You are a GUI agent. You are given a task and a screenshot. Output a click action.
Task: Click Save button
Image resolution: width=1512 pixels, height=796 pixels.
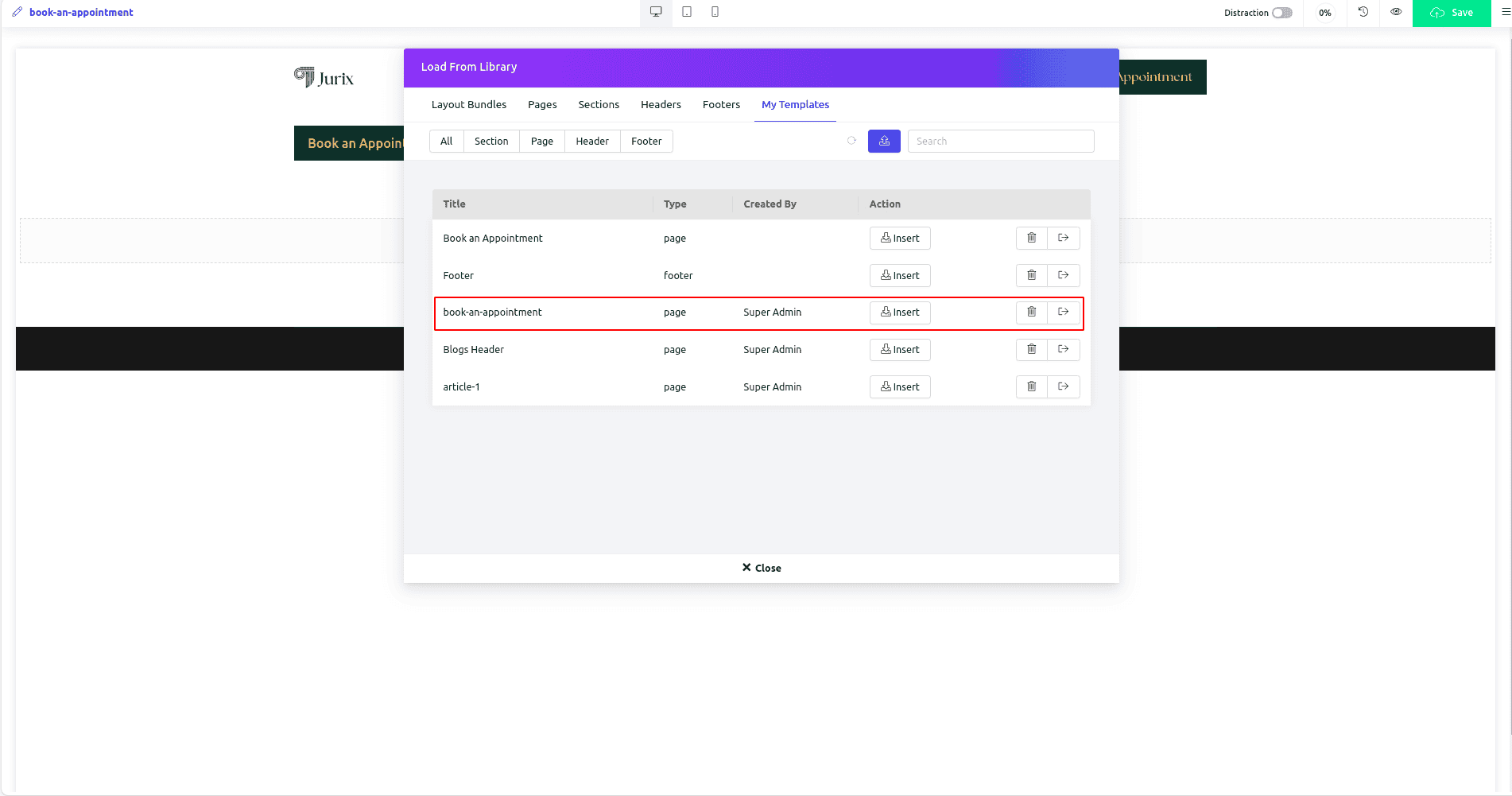(1452, 13)
